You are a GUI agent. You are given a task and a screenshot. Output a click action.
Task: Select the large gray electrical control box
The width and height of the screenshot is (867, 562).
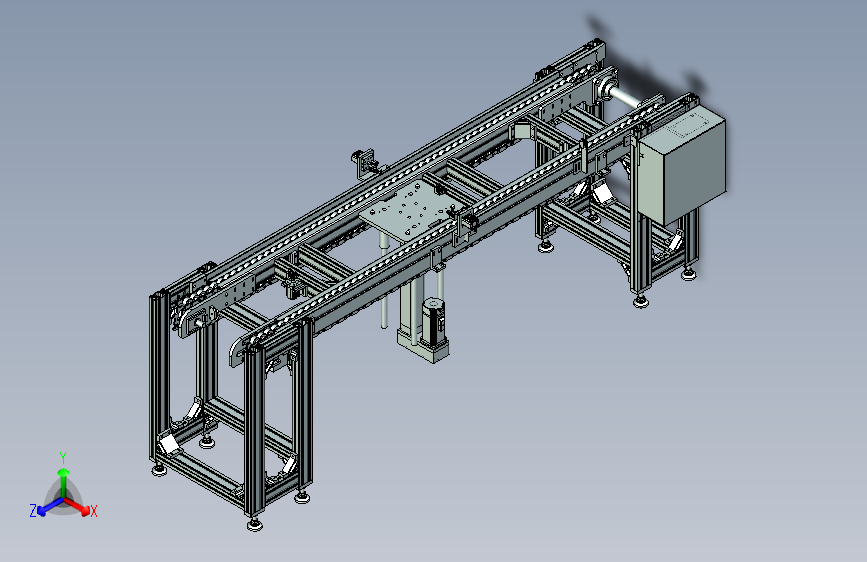(682, 166)
